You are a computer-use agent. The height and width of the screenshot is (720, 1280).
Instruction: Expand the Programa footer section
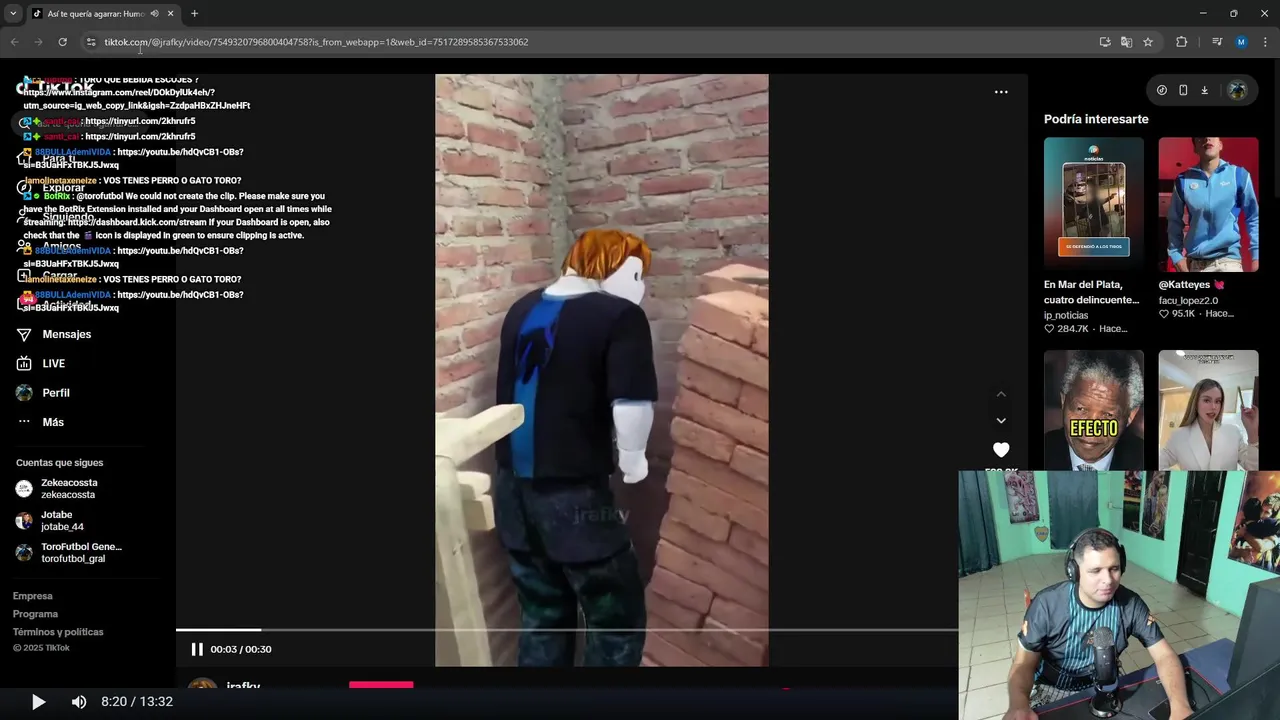point(35,614)
